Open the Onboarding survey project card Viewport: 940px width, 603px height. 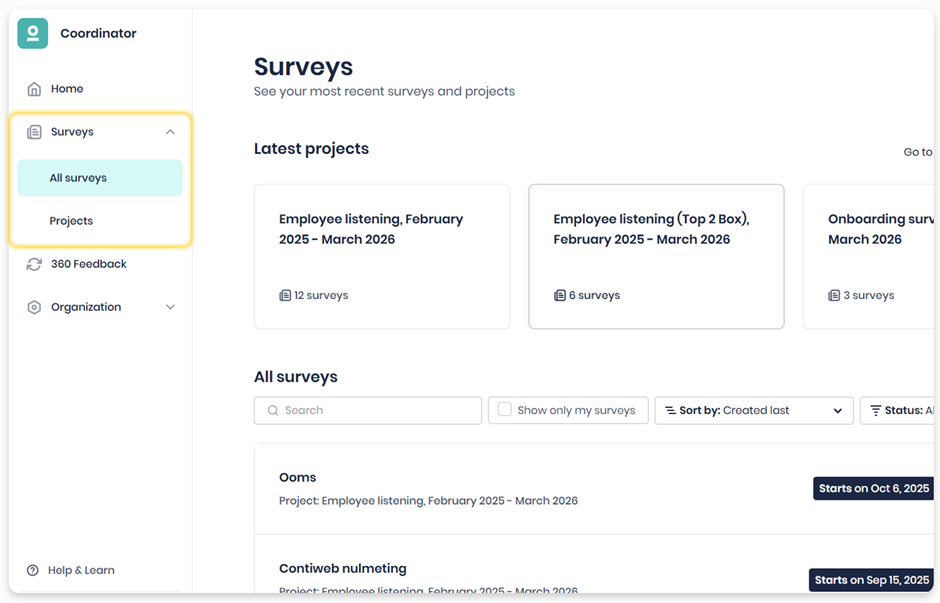(869, 257)
